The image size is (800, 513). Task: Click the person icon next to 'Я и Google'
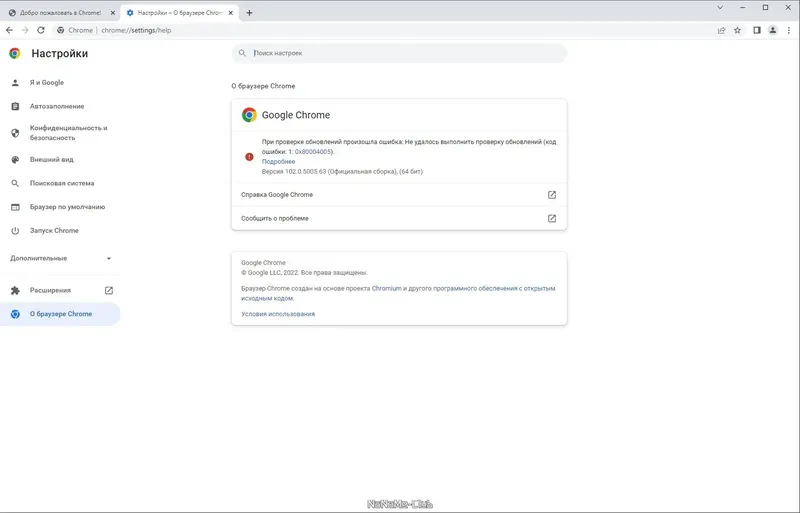tap(15, 83)
